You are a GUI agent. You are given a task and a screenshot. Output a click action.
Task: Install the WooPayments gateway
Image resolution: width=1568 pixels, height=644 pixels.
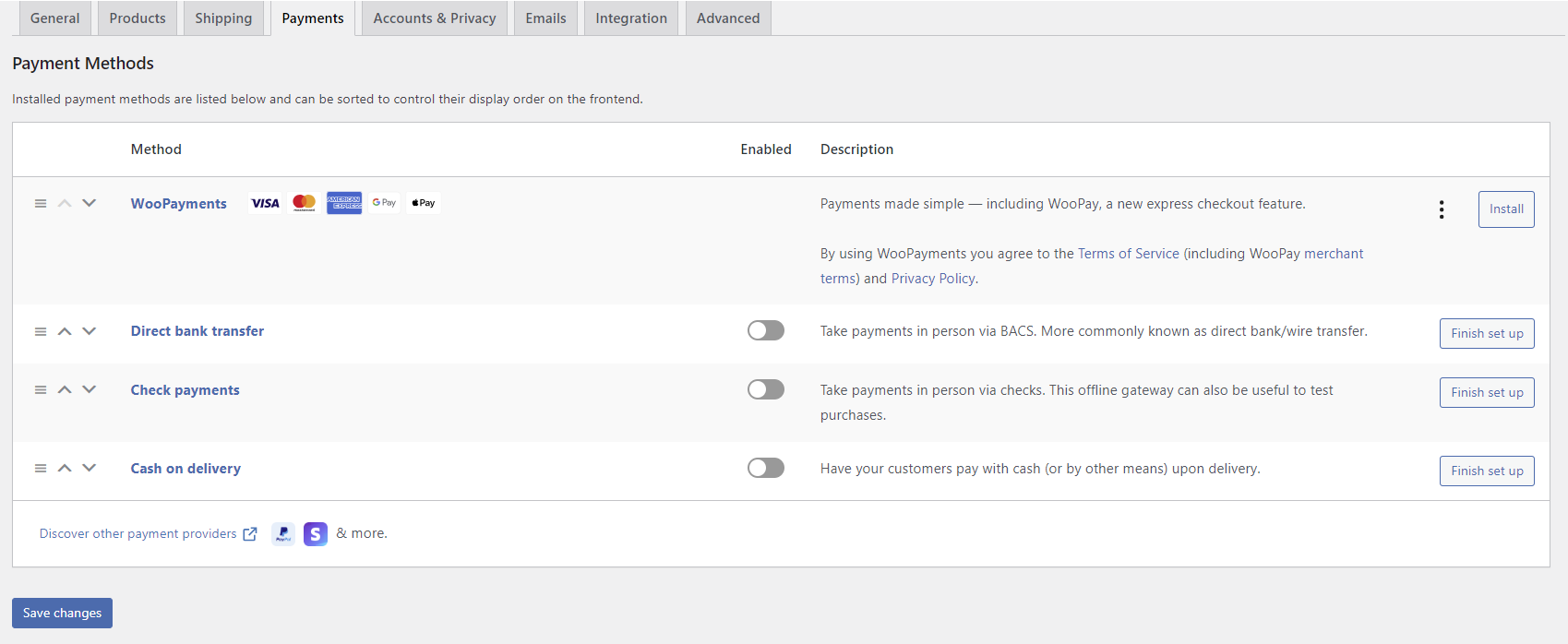click(x=1505, y=209)
